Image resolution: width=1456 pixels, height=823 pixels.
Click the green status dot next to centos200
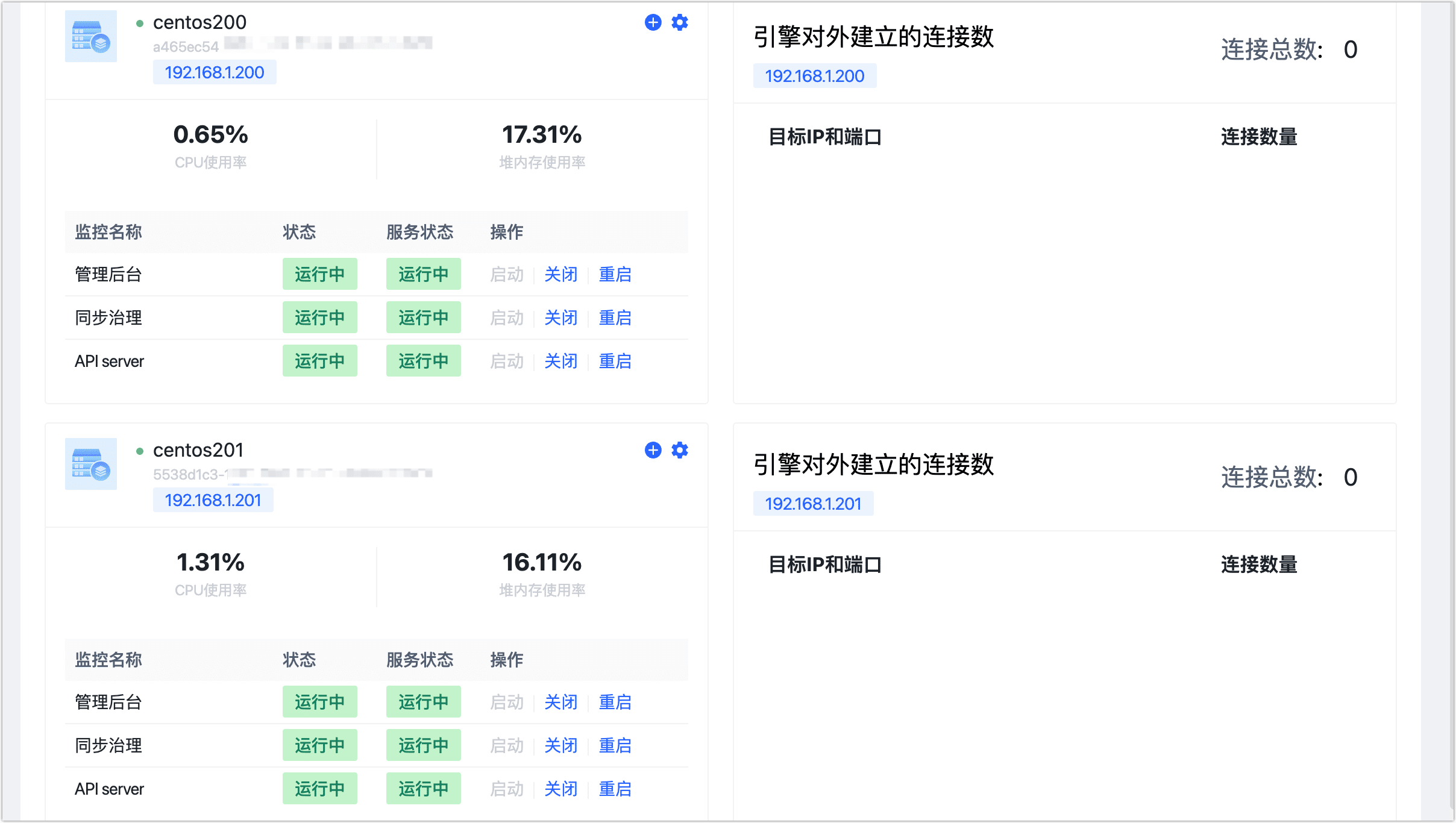(x=140, y=22)
